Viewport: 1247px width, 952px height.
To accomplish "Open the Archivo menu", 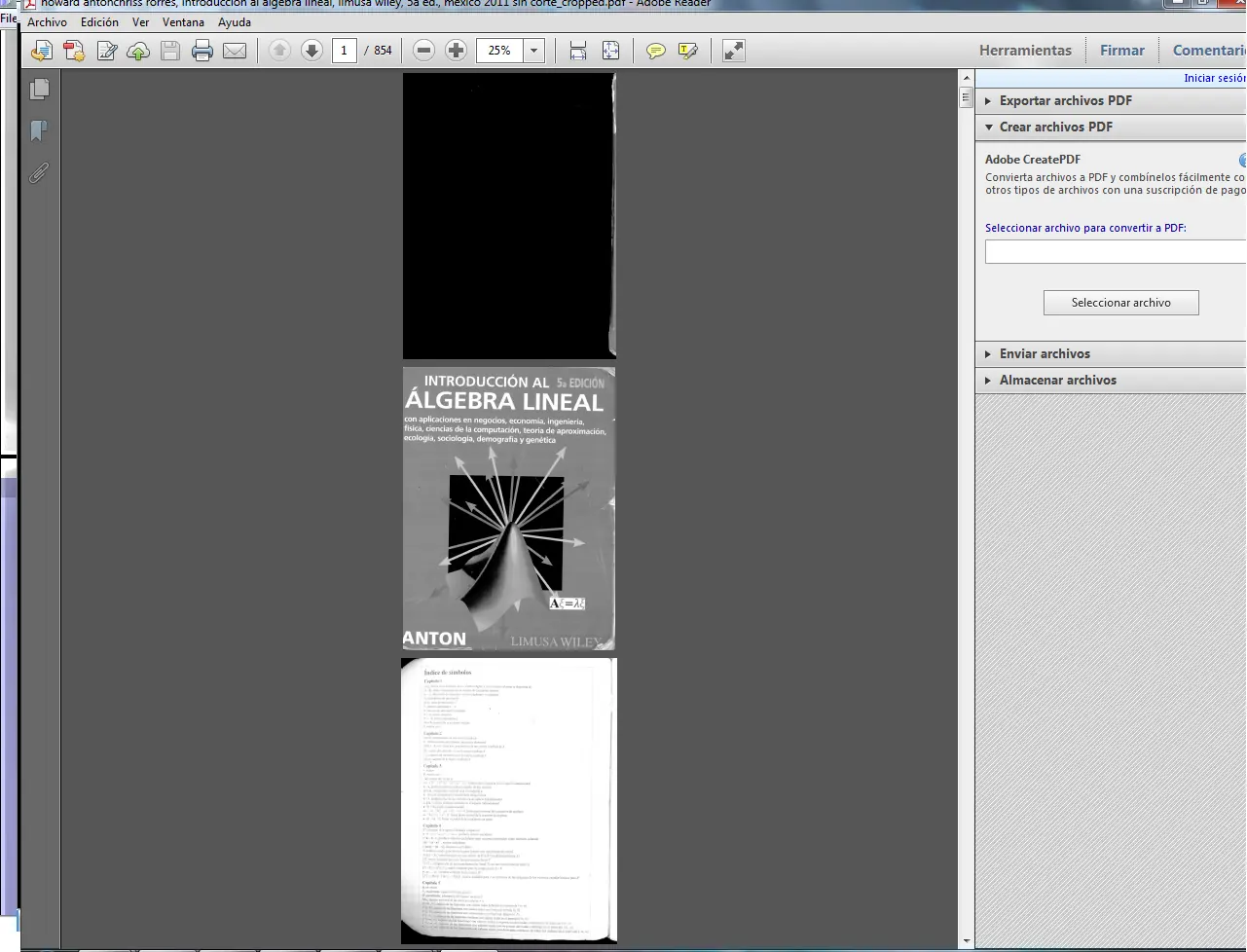I will 48,22.
